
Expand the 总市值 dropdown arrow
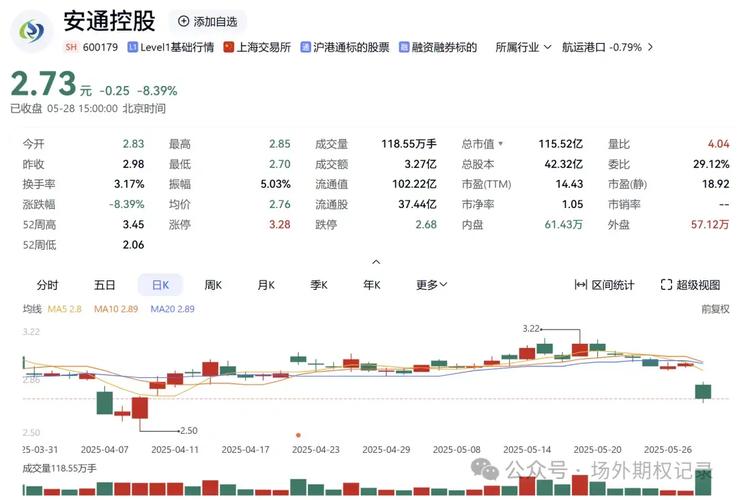(x=501, y=144)
